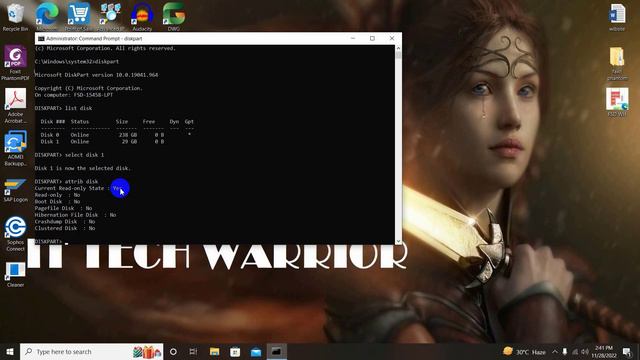Click the 'attrib disk' command line
Image resolution: width=640 pixels, height=360 pixels.
click(67, 181)
